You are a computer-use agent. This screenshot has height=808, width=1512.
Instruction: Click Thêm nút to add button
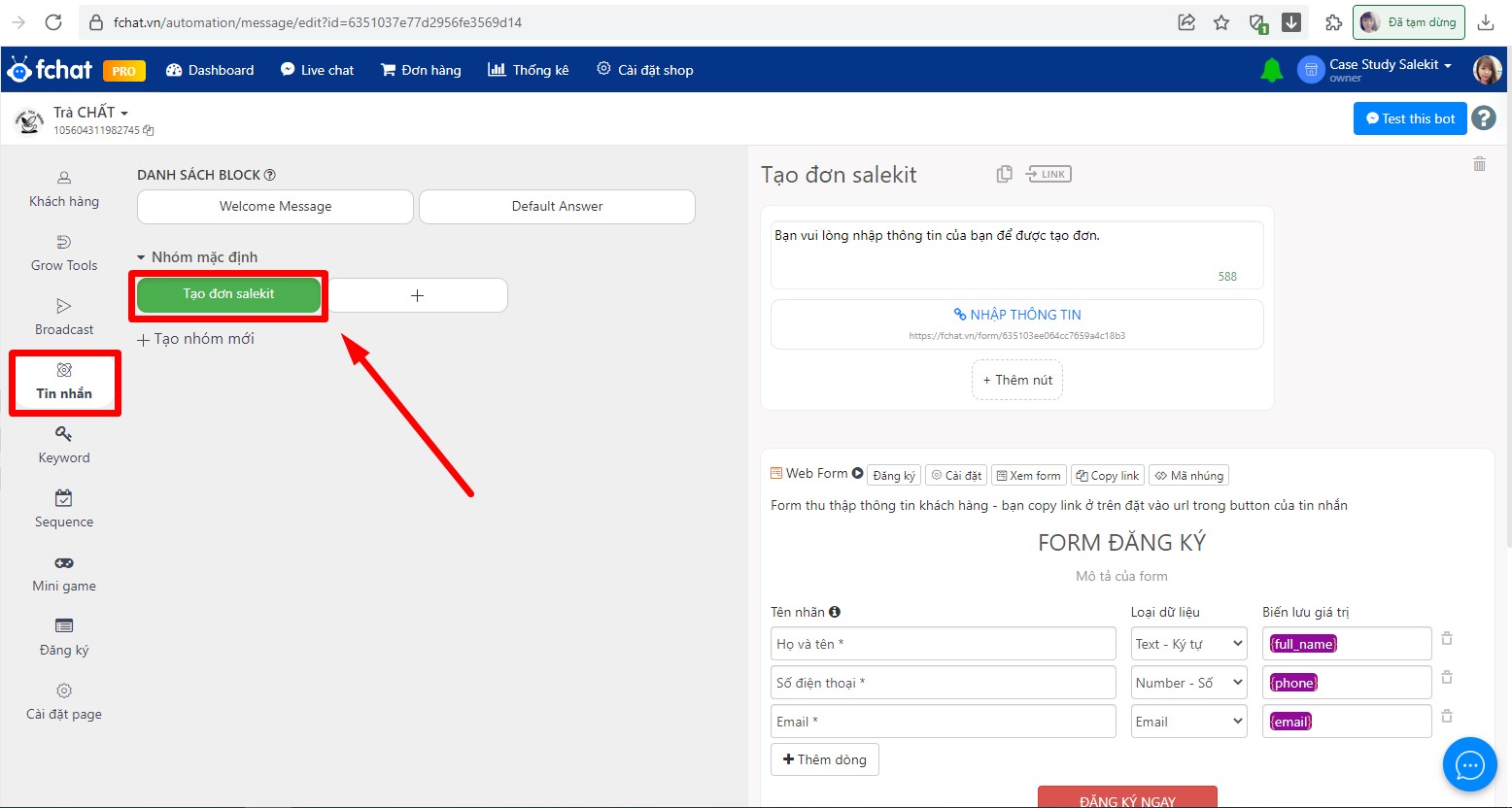tap(1017, 380)
